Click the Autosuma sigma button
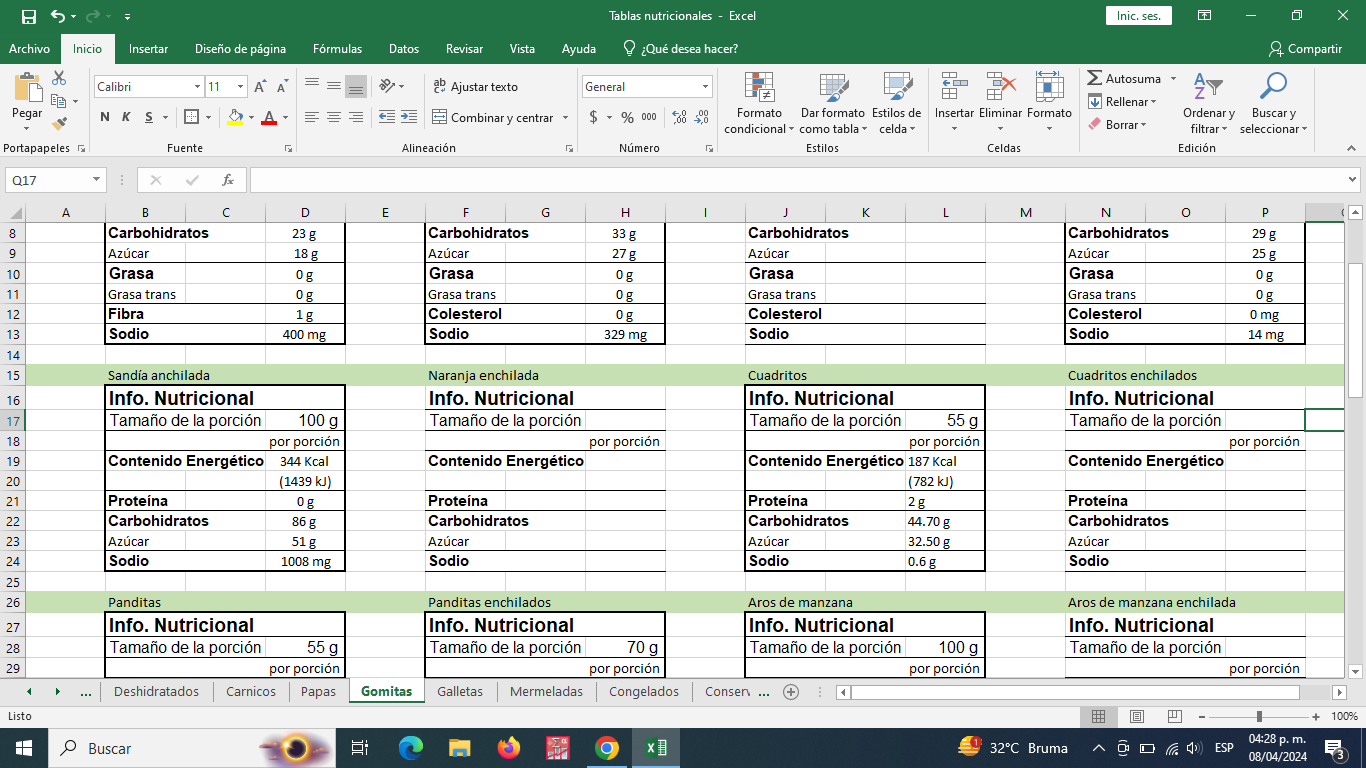1366x768 pixels. pos(1124,78)
